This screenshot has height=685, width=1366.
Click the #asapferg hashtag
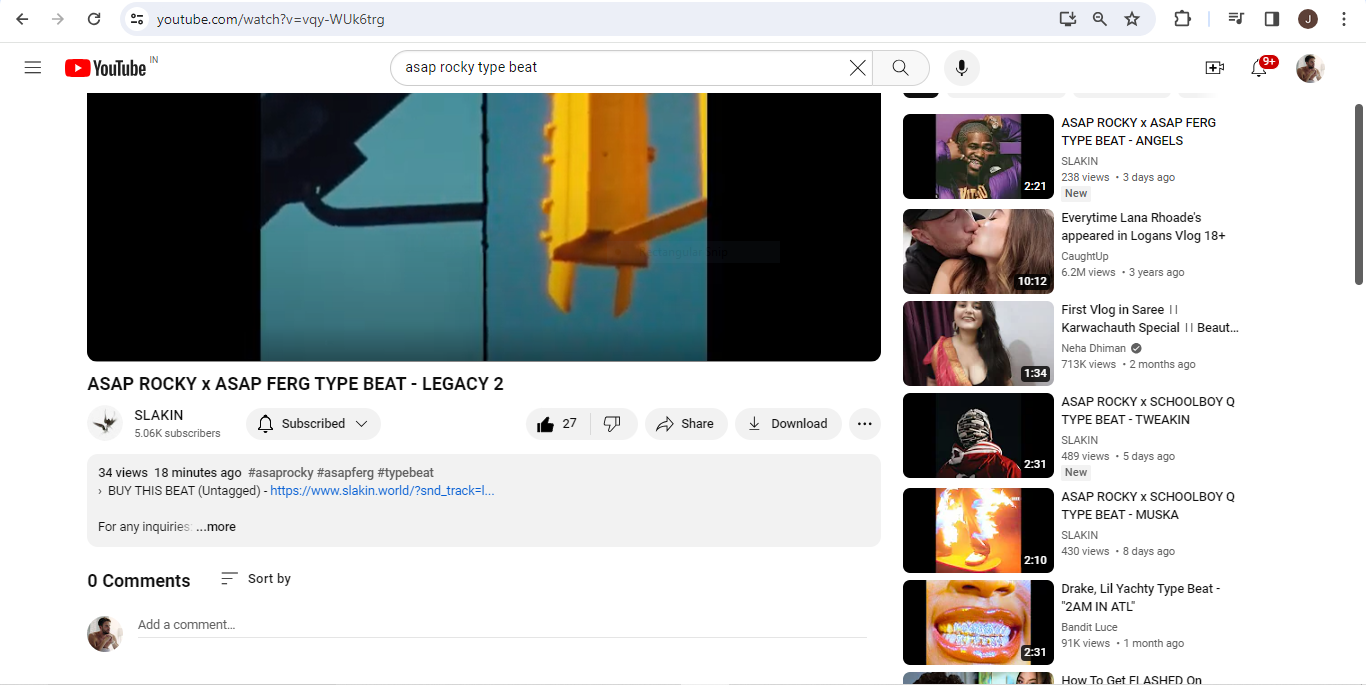point(345,473)
